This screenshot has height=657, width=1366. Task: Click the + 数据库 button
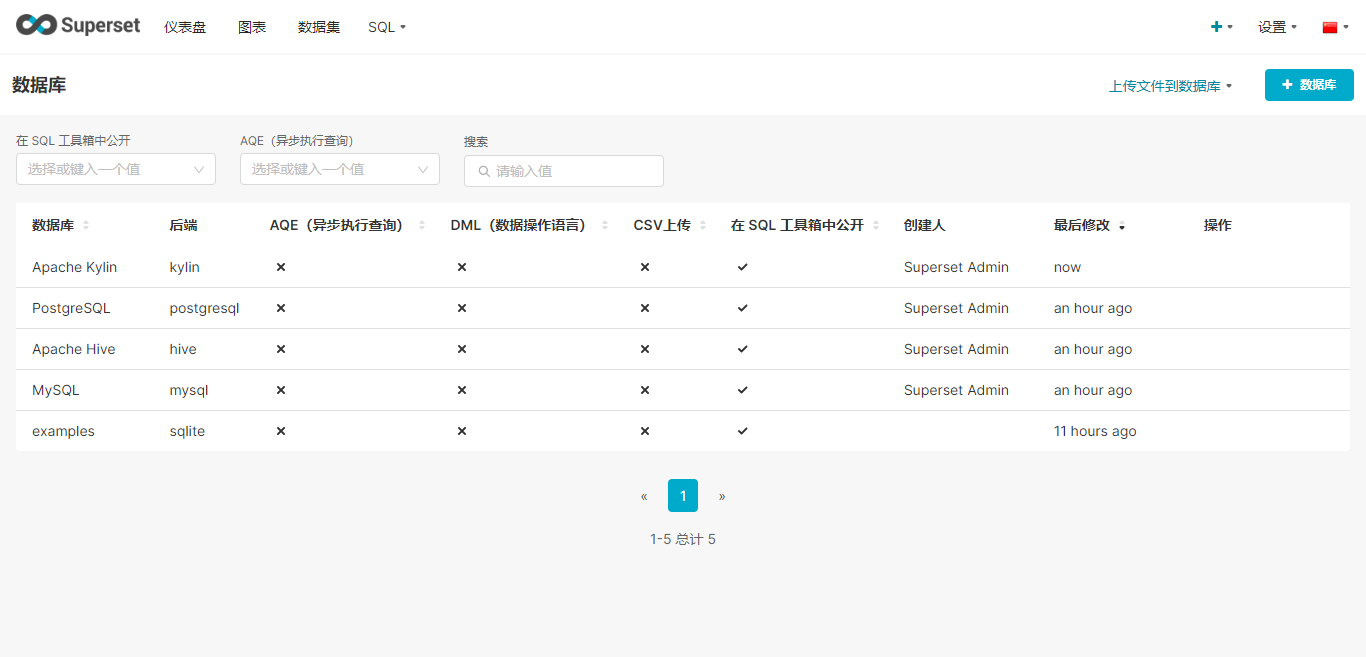(x=1309, y=85)
